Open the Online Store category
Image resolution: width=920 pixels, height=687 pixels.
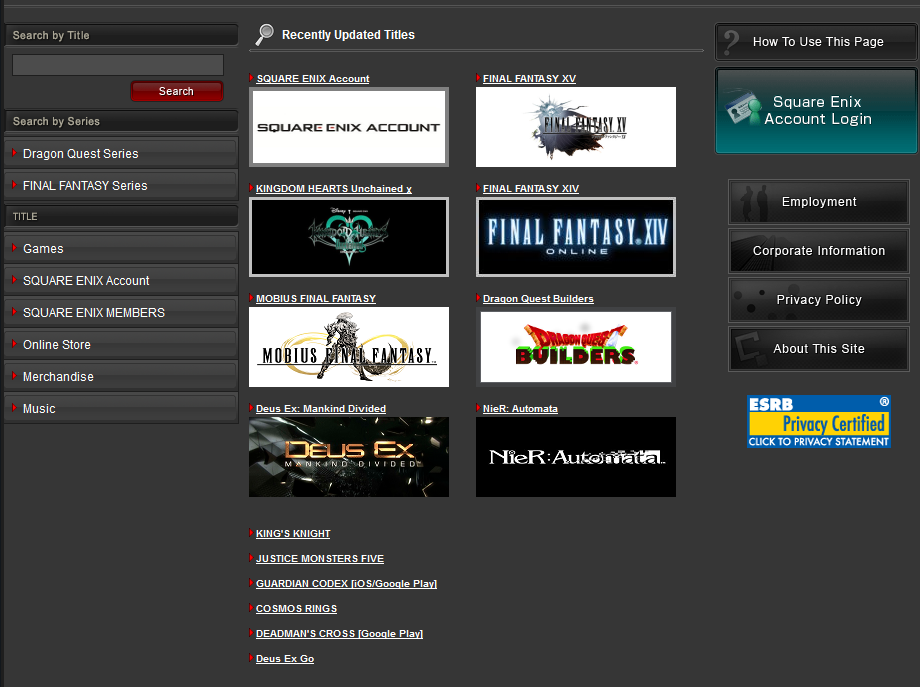[x=121, y=345]
